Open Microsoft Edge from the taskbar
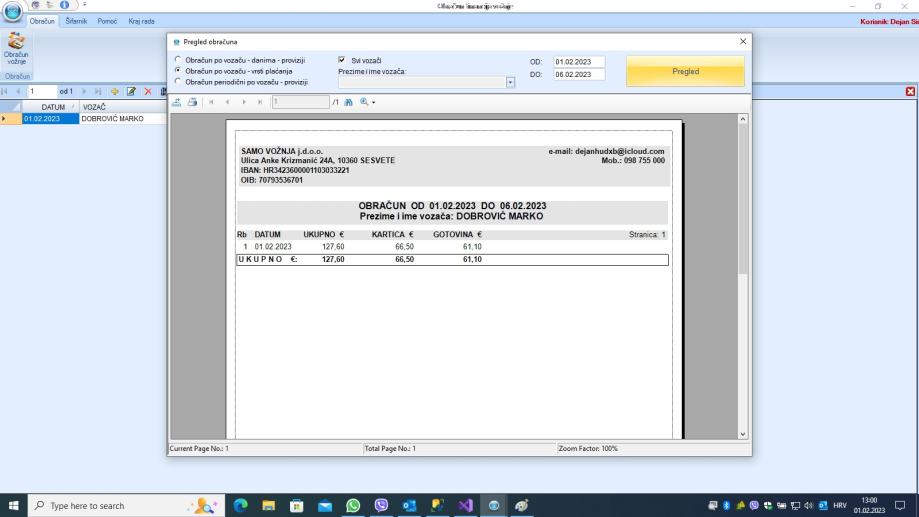The height and width of the screenshot is (517, 919). tap(240, 505)
